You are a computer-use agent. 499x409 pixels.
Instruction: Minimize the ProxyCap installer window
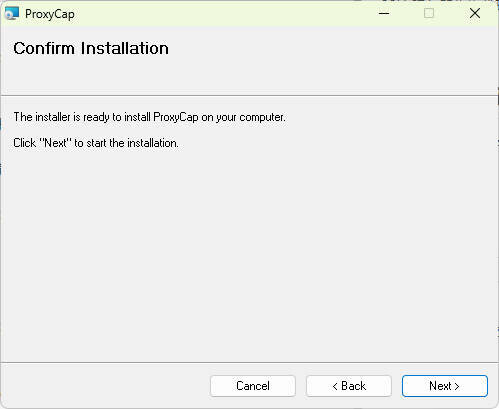(384, 13)
